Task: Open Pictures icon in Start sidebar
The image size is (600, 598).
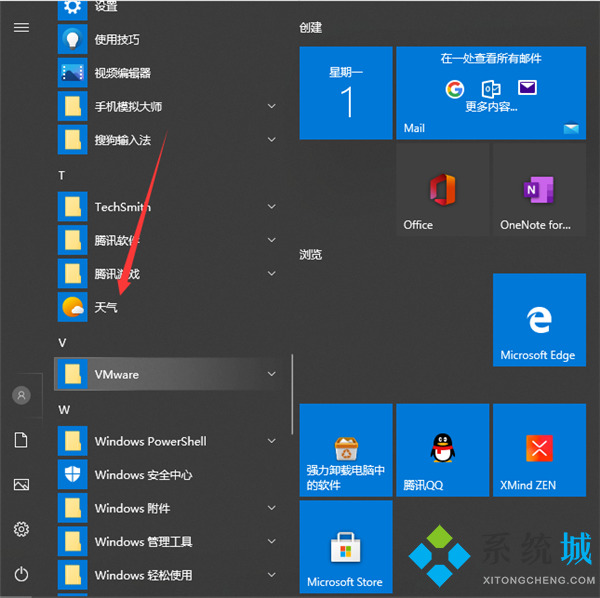Action: 21,485
